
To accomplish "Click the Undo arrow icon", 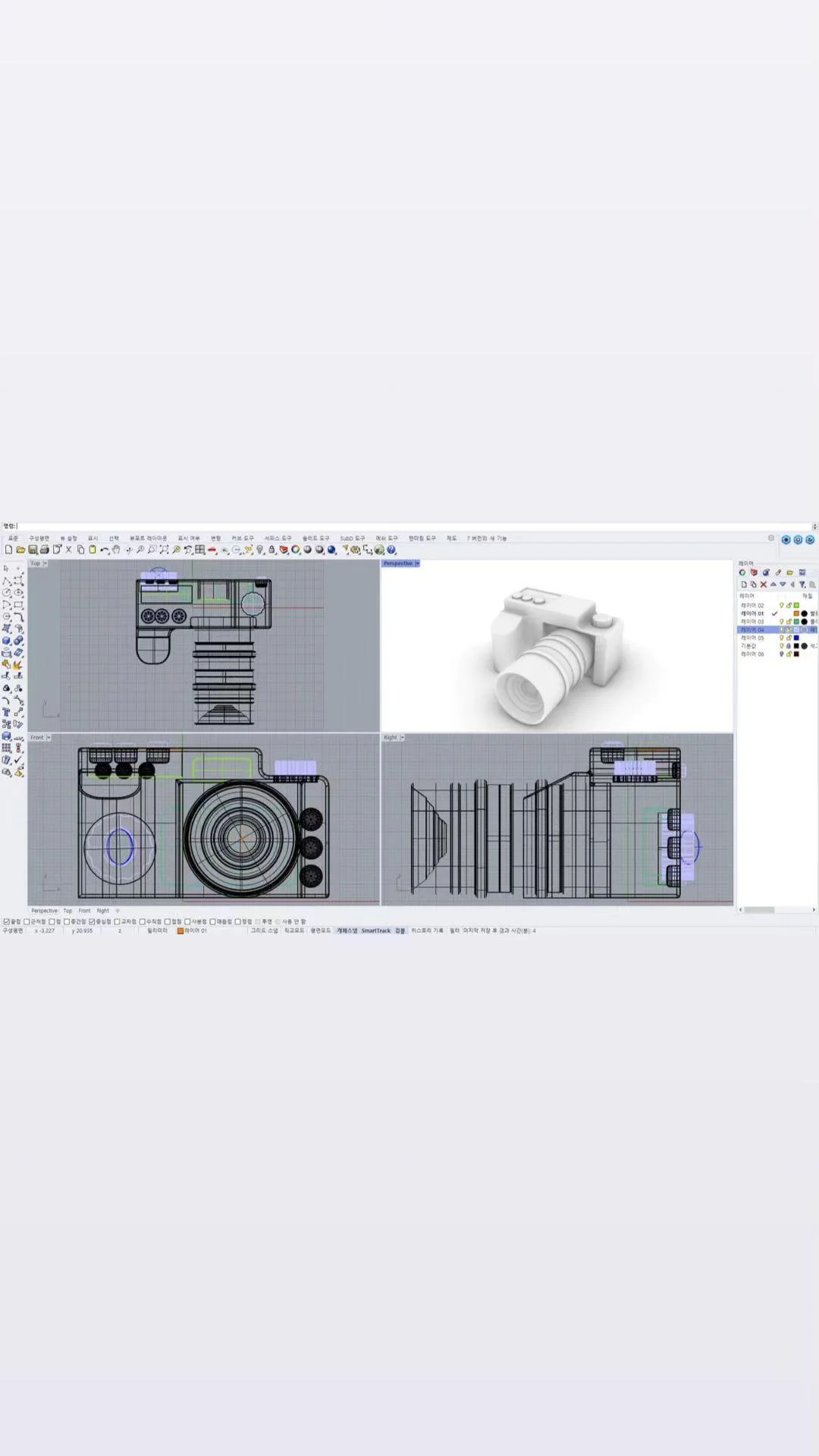I will coord(105,550).
